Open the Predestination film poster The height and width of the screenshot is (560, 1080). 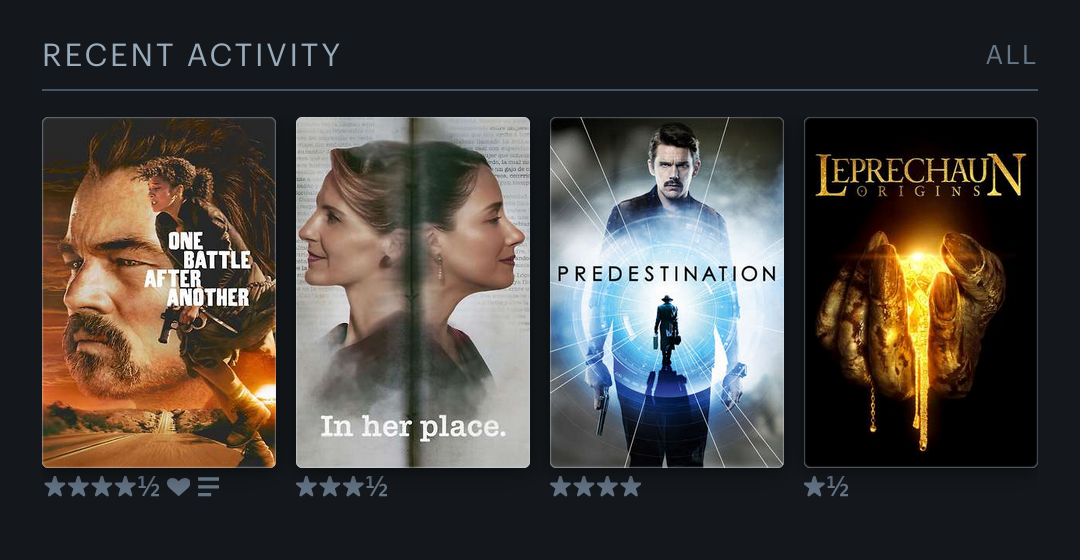point(667,293)
